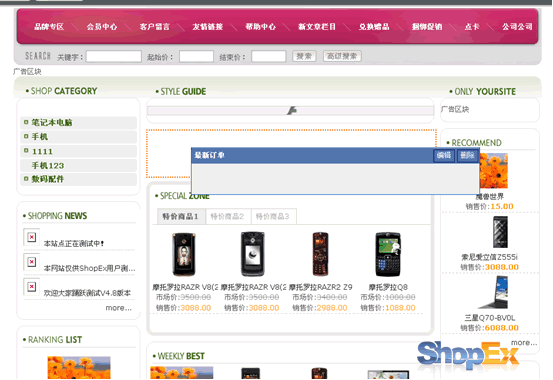Open 客户留言 in the navigation bar

pyautogui.click(x=154, y=27)
